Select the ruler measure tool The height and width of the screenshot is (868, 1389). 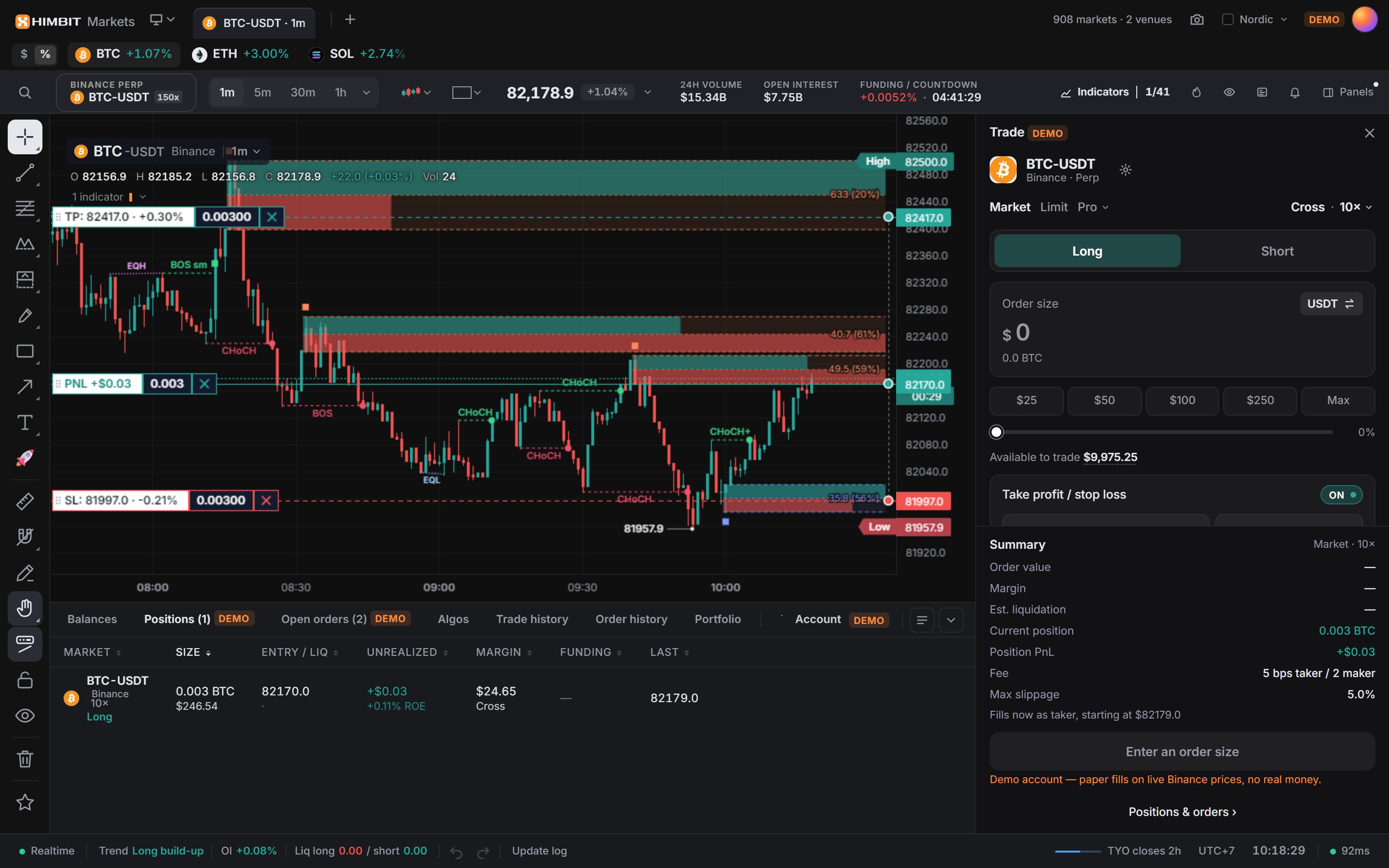click(25, 501)
